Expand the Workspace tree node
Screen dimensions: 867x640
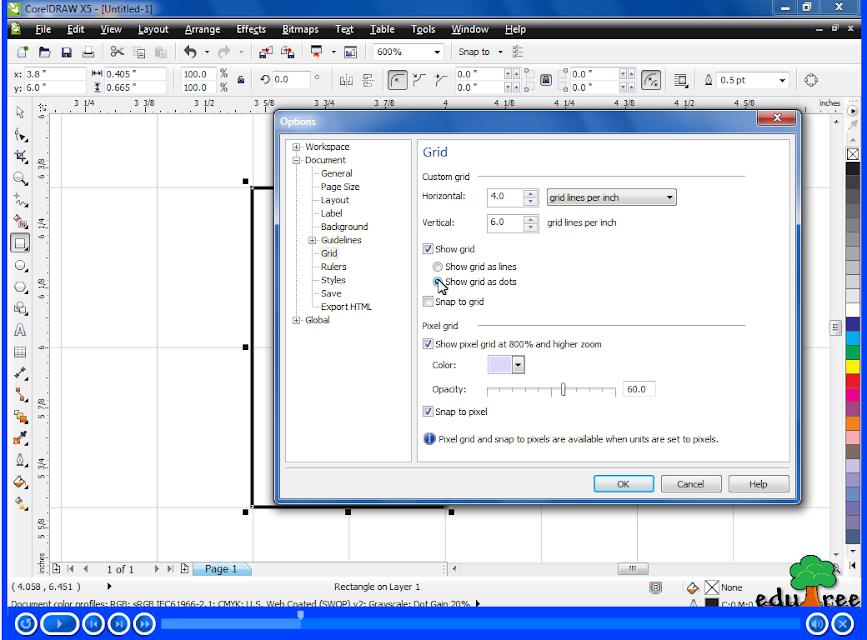296,147
